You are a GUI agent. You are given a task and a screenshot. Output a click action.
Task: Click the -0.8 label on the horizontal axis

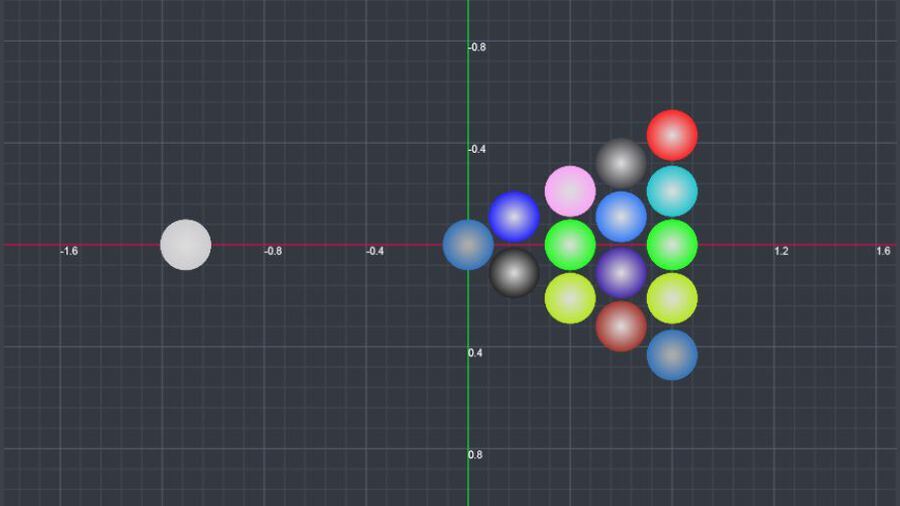[x=273, y=251]
